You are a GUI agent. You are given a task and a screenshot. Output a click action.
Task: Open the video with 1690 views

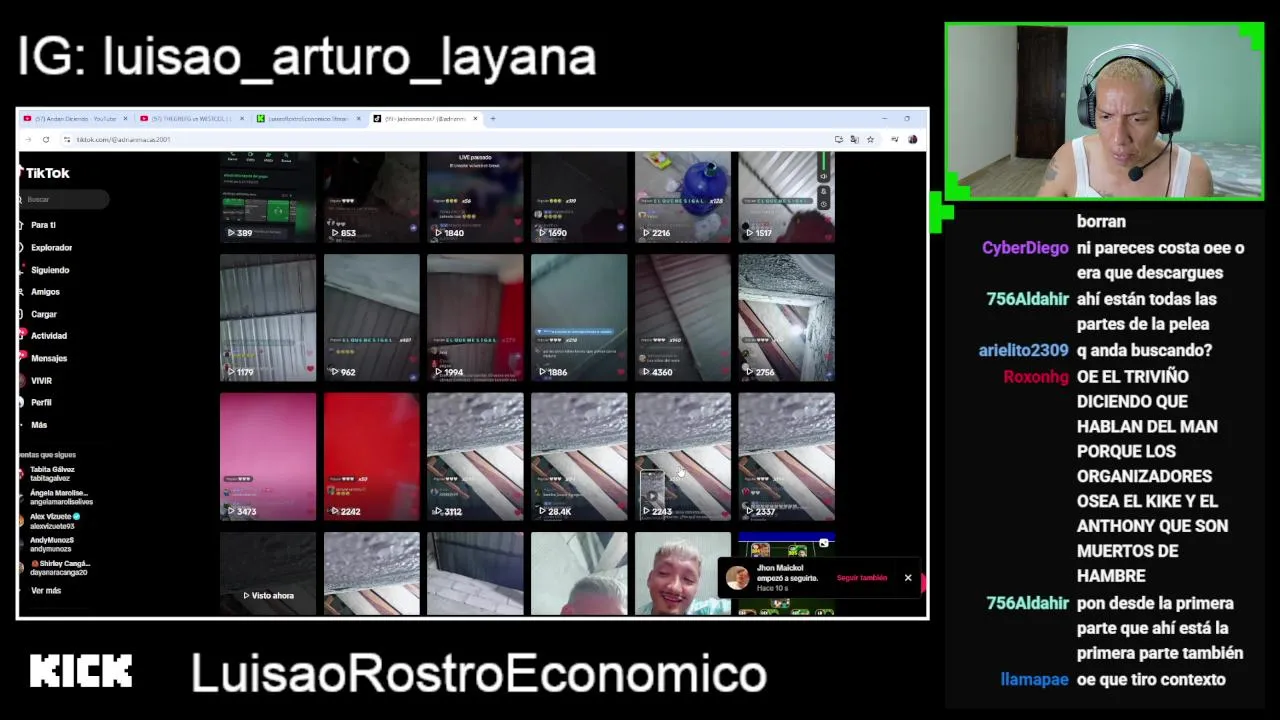579,197
